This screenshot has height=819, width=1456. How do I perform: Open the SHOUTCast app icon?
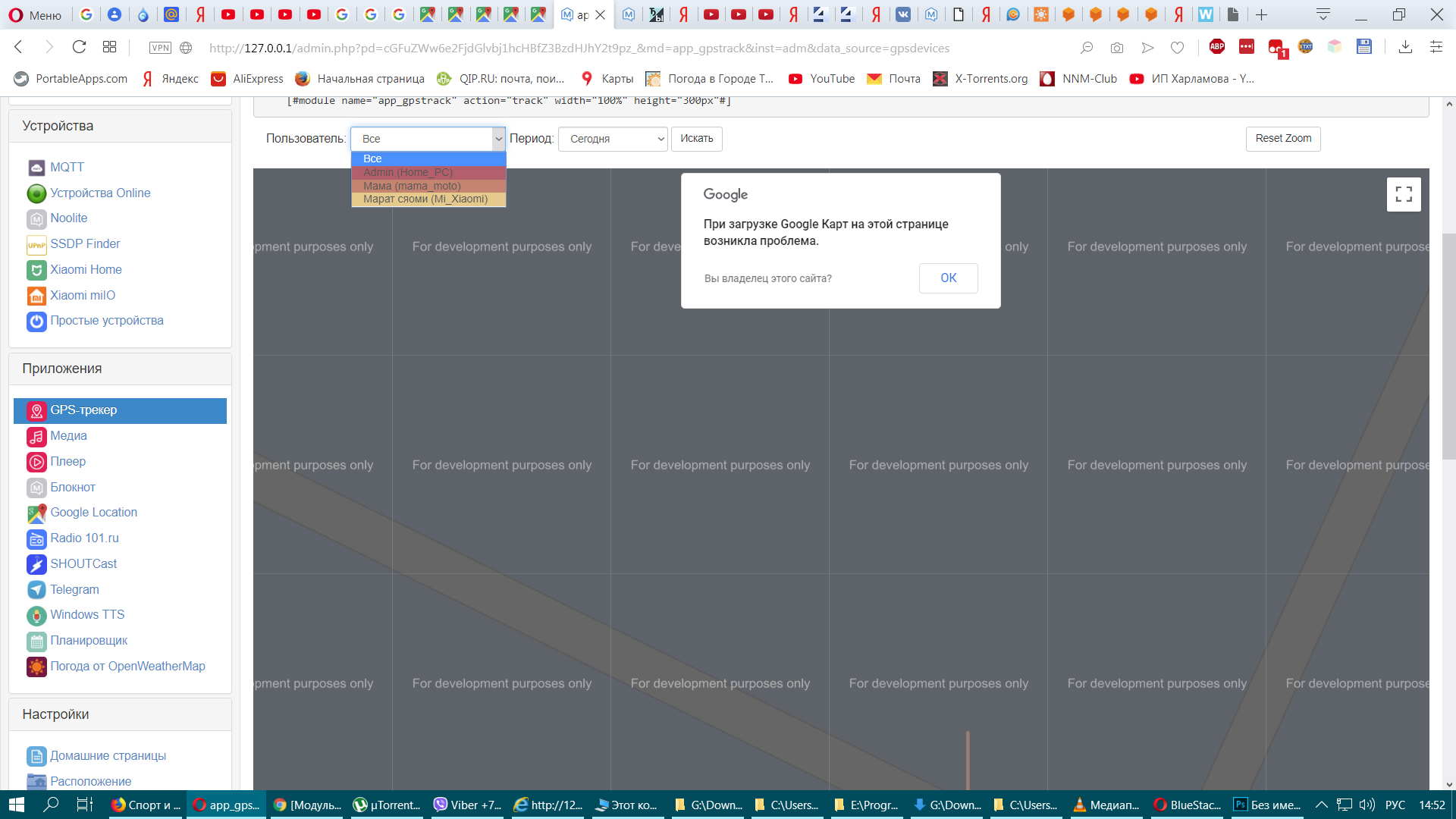point(36,564)
